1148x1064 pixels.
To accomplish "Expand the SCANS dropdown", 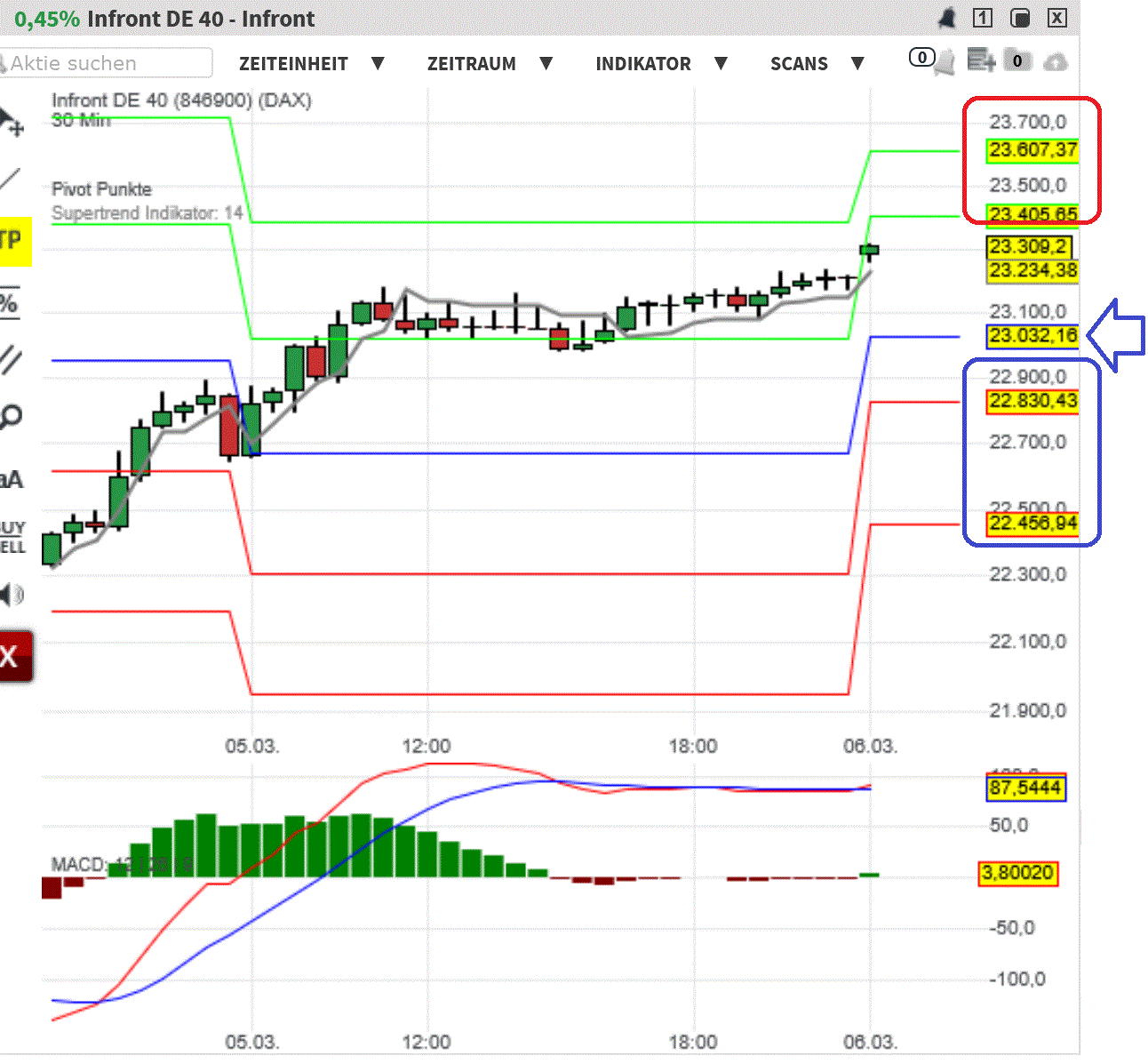I will pos(858,63).
